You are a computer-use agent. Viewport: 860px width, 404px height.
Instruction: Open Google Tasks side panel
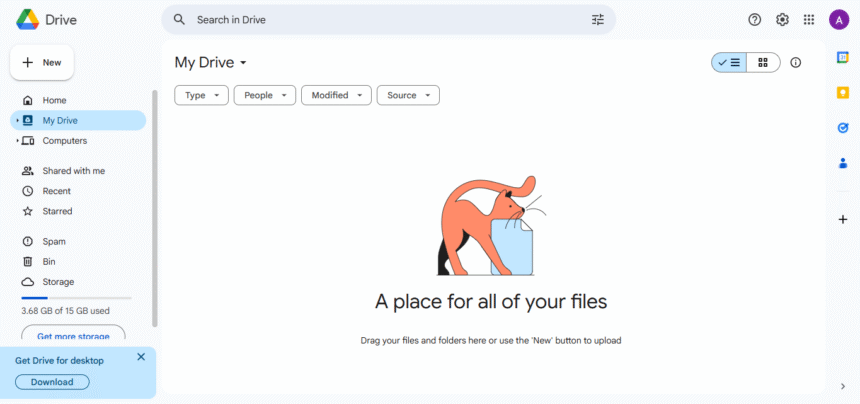click(843, 128)
